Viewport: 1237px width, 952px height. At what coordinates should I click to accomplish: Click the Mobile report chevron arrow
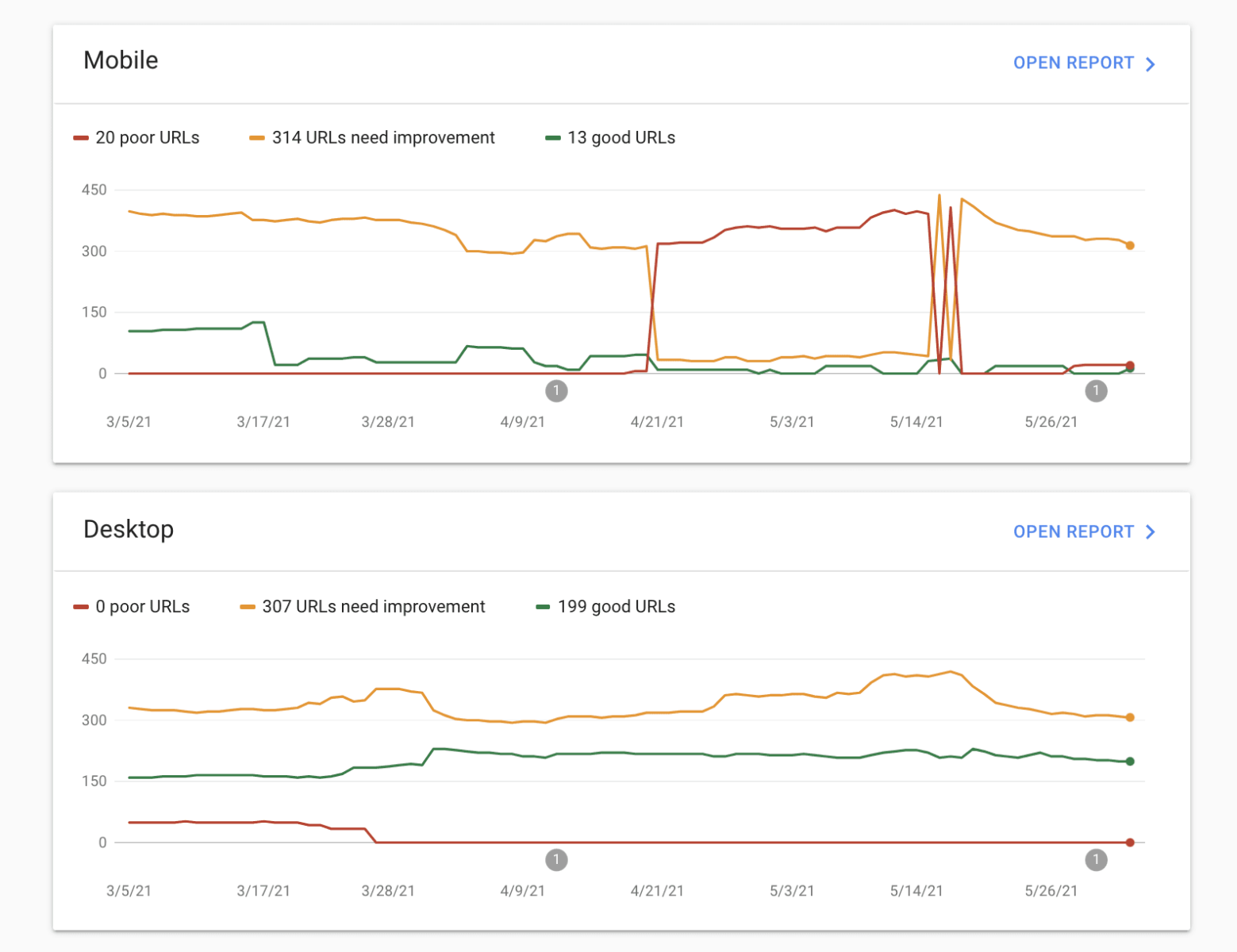coord(1151,64)
